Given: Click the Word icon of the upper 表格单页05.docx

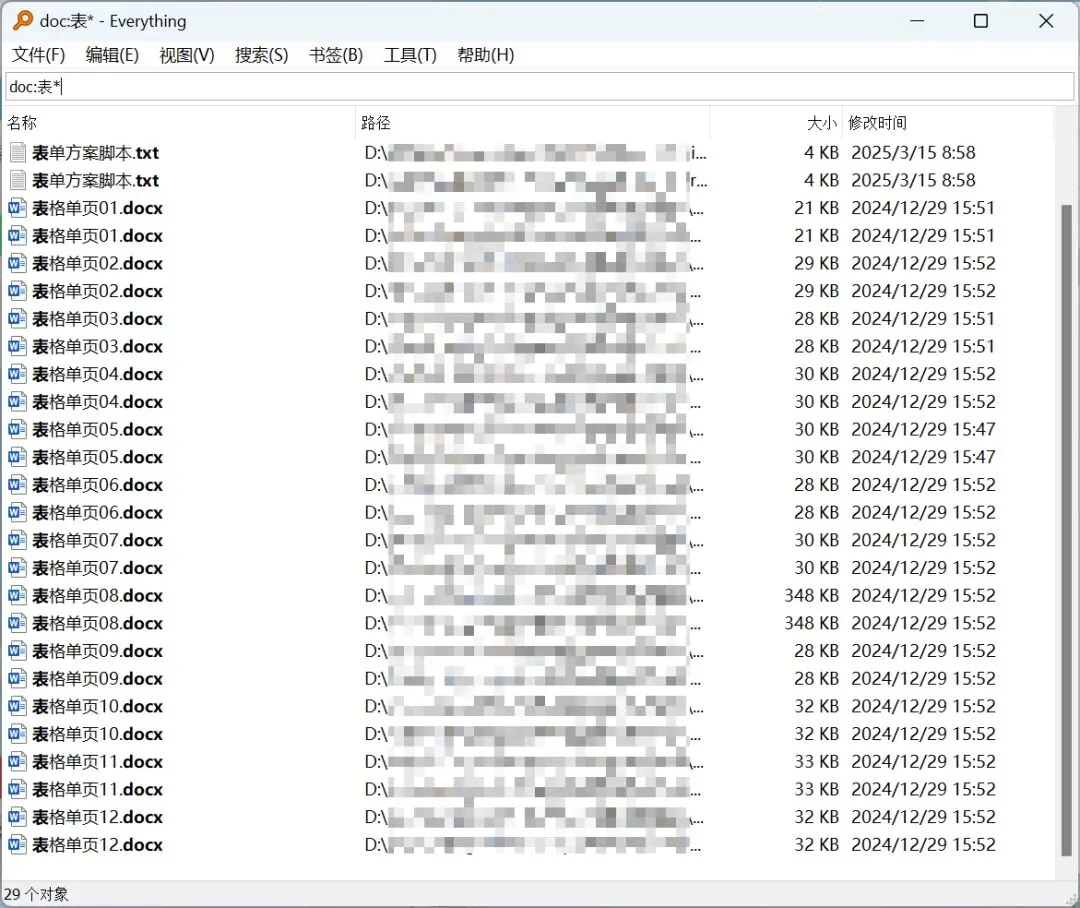Looking at the screenshot, I should (17, 429).
